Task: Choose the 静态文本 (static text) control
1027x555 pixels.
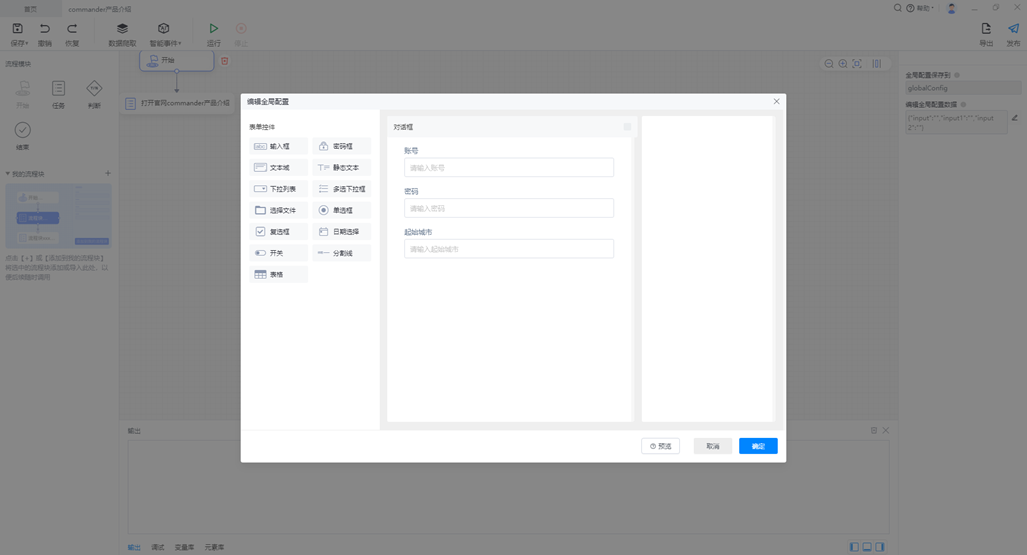Action: coord(341,167)
